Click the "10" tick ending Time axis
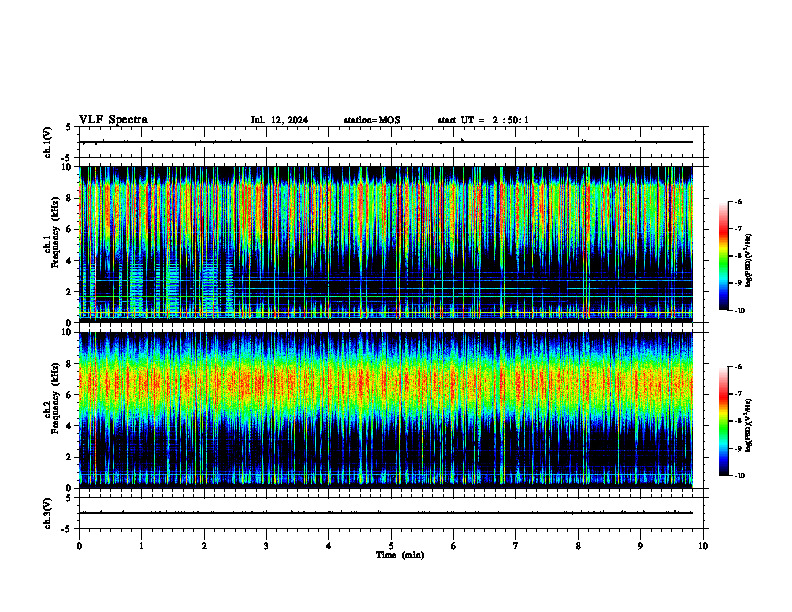The width and height of the screenshot is (792, 612). [703, 546]
